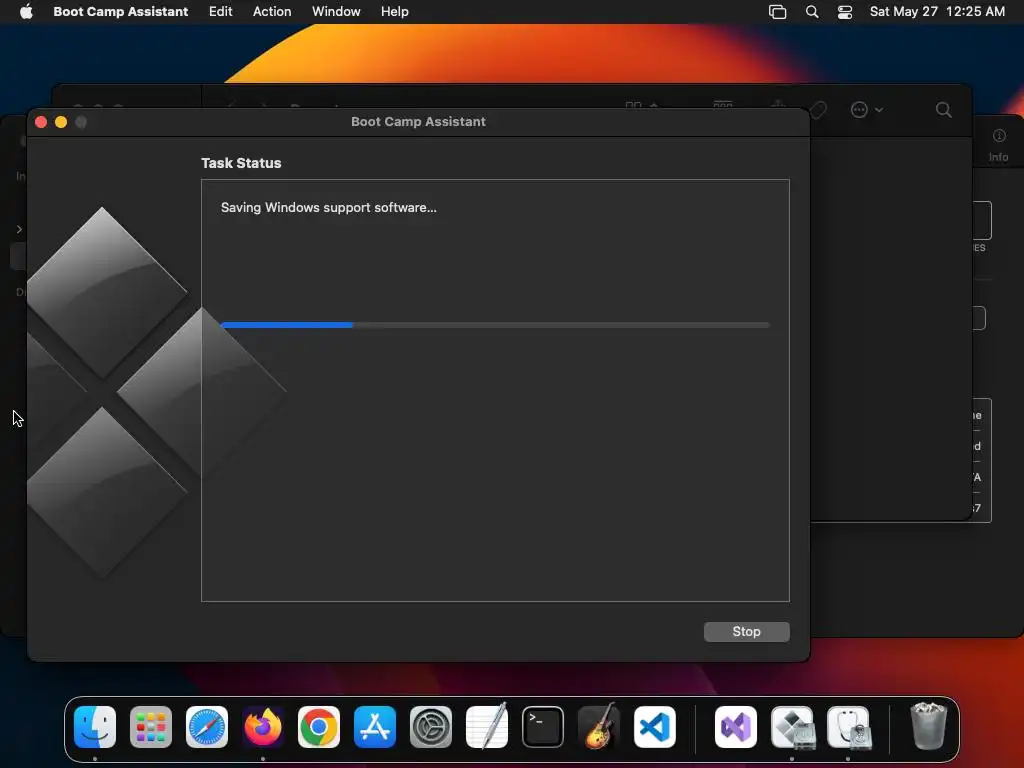1024x768 pixels.
Task: Open Spotlight search in menu bar
Action: [x=812, y=12]
